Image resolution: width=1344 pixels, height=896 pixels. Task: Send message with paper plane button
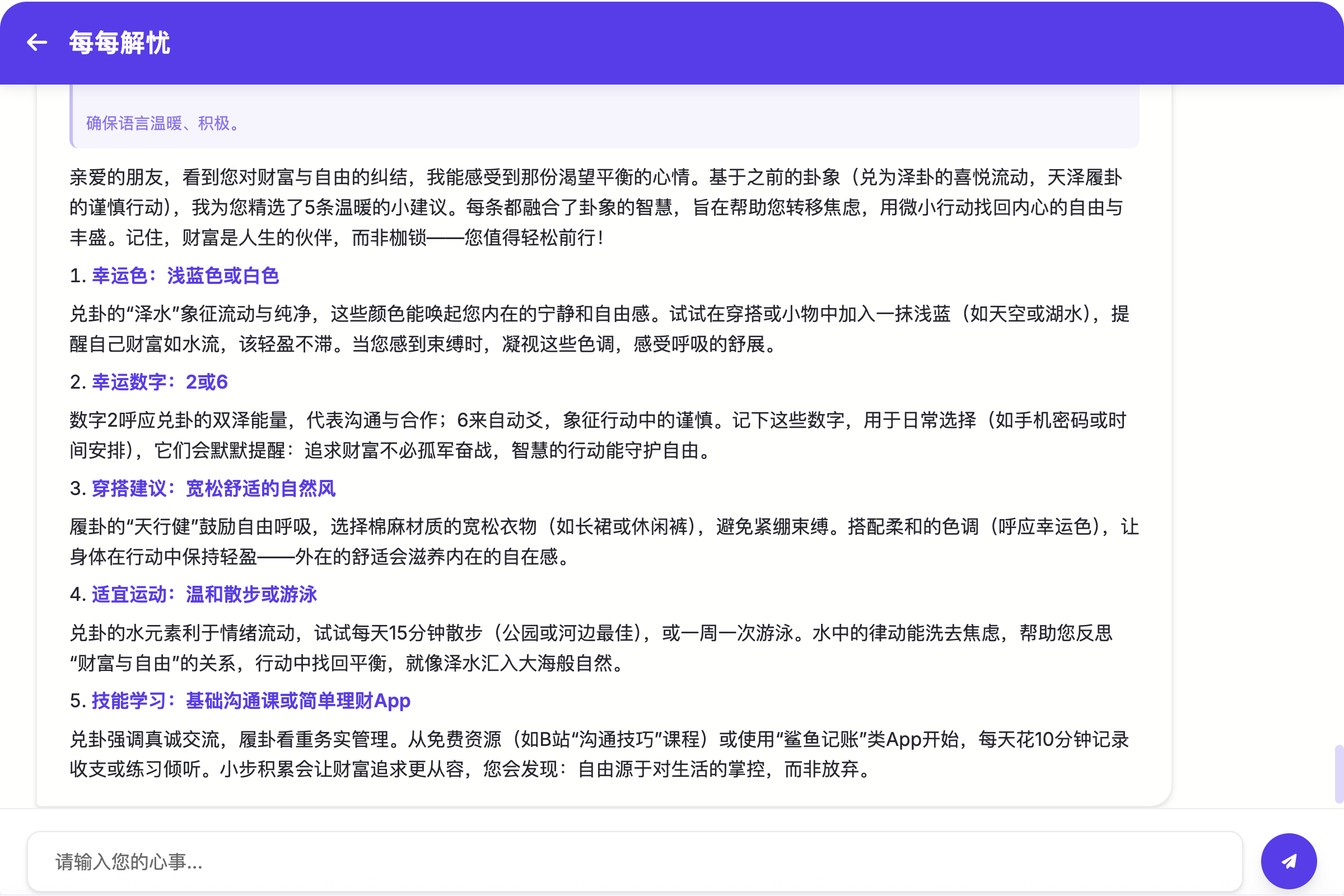[1289, 861]
